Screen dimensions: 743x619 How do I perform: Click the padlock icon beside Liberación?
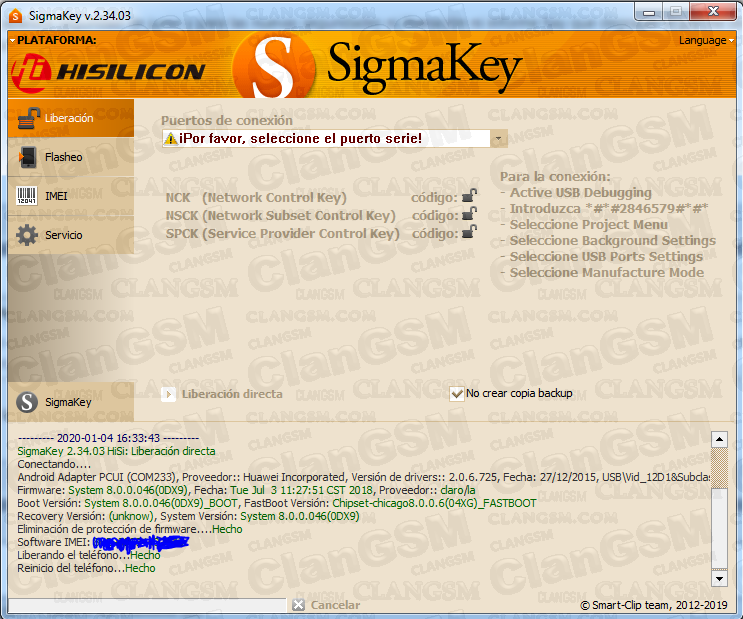(x=28, y=118)
